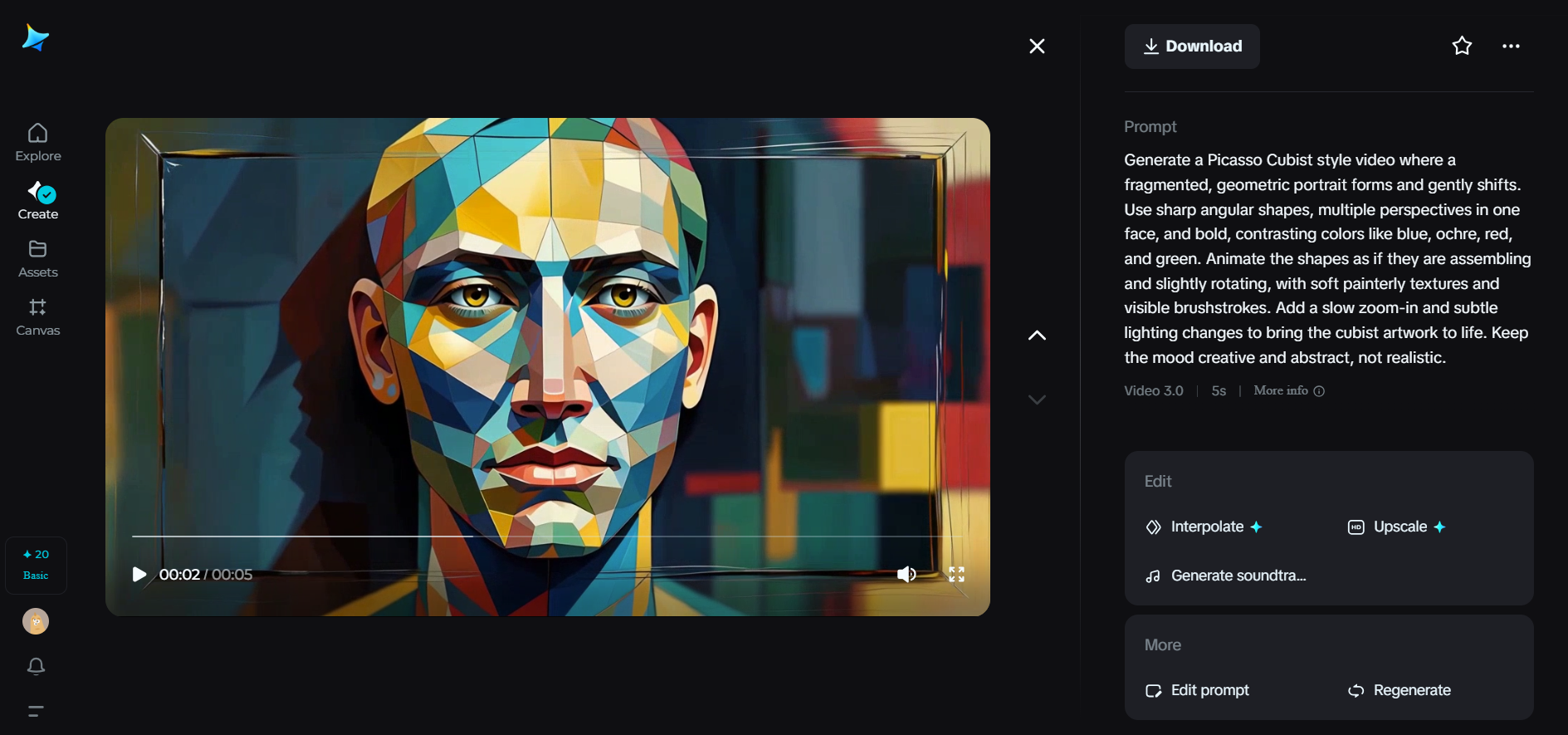This screenshot has height=735, width=1568.
Task: Click the blue app logo
Action: (x=36, y=38)
